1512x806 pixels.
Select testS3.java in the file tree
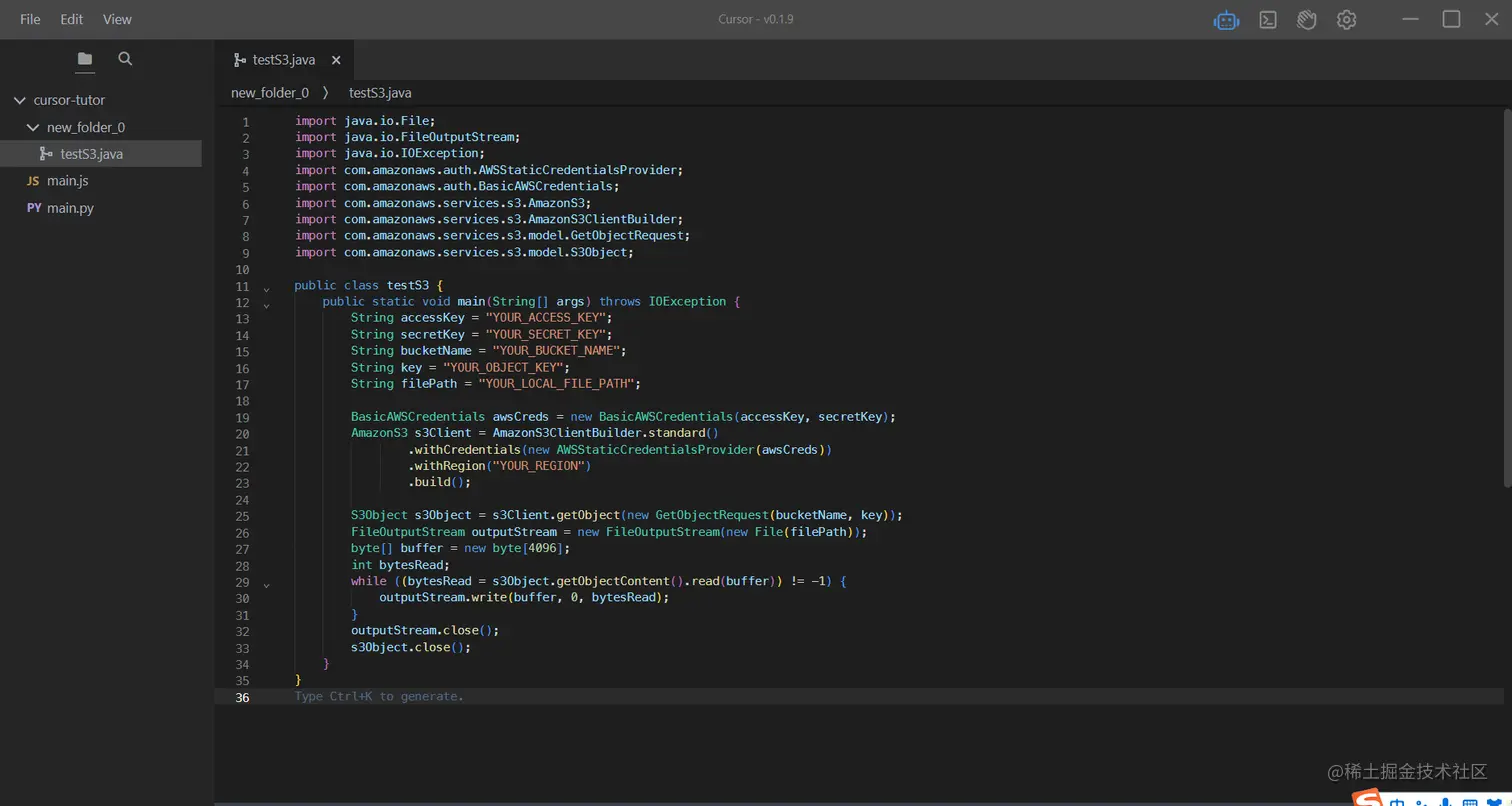point(101,154)
